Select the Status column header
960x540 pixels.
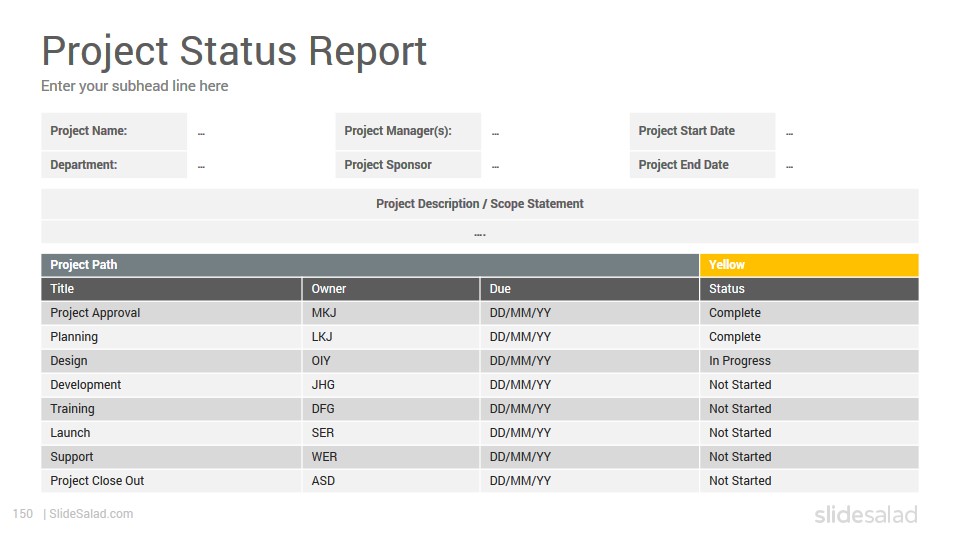tap(809, 289)
